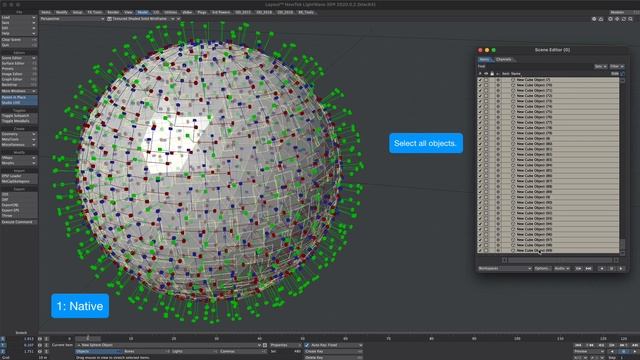The width and height of the screenshot is (640, 360).
Task: Expand the More Windows dropdown
Action: (x=19, y=91)
